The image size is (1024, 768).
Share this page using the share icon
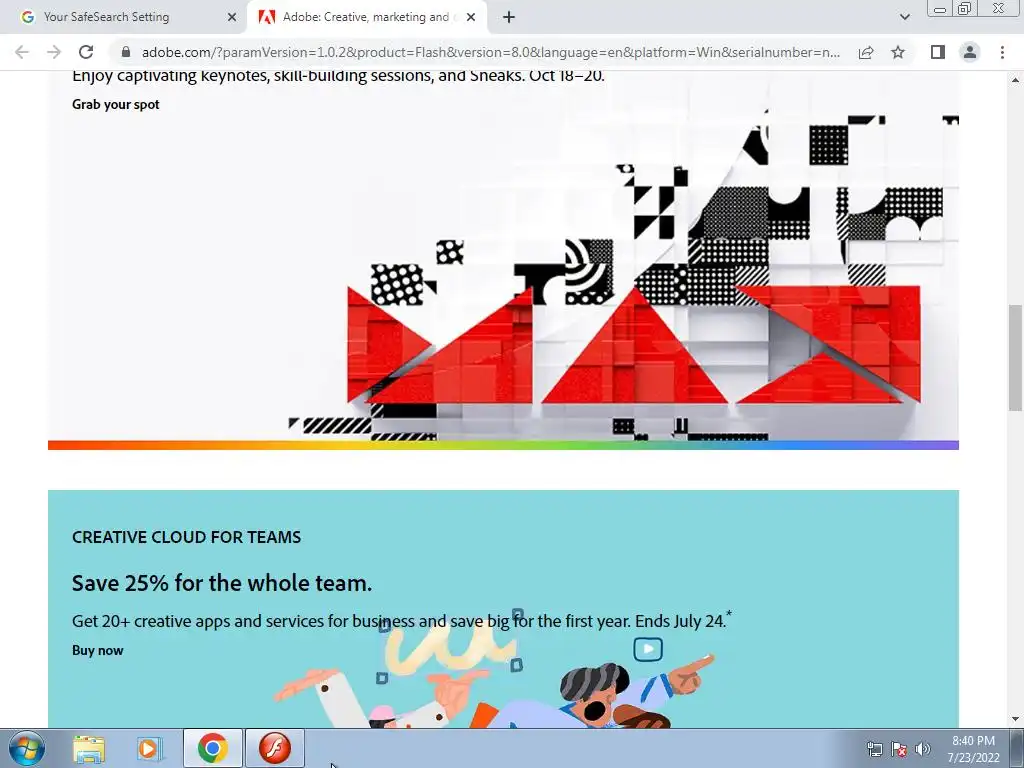point(866,52)
